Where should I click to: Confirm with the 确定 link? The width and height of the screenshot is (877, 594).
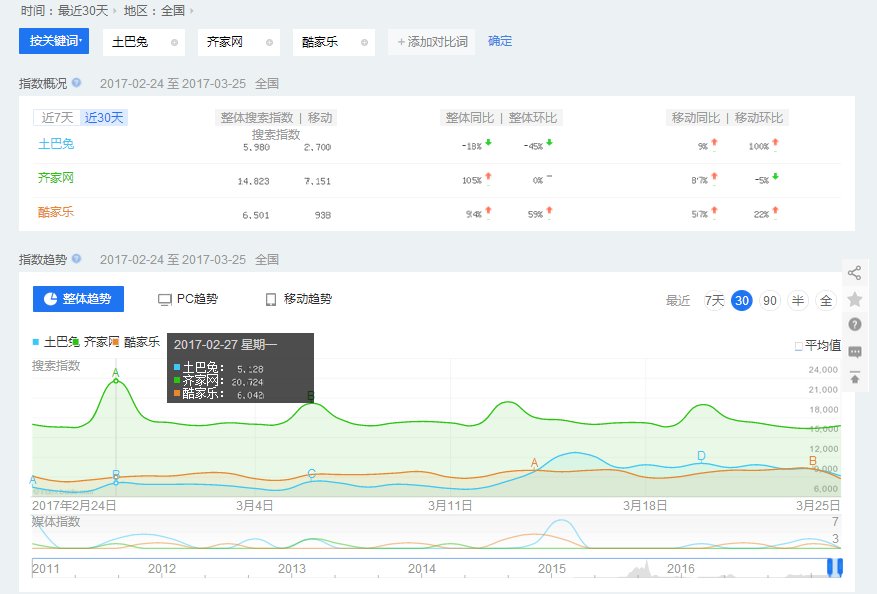point(500,41)
